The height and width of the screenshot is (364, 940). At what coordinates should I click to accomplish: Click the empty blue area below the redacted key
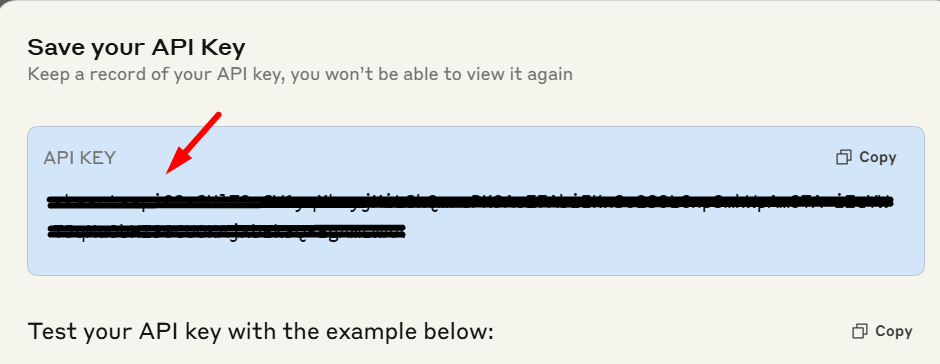pyautogui.click(x=475, y=258)
